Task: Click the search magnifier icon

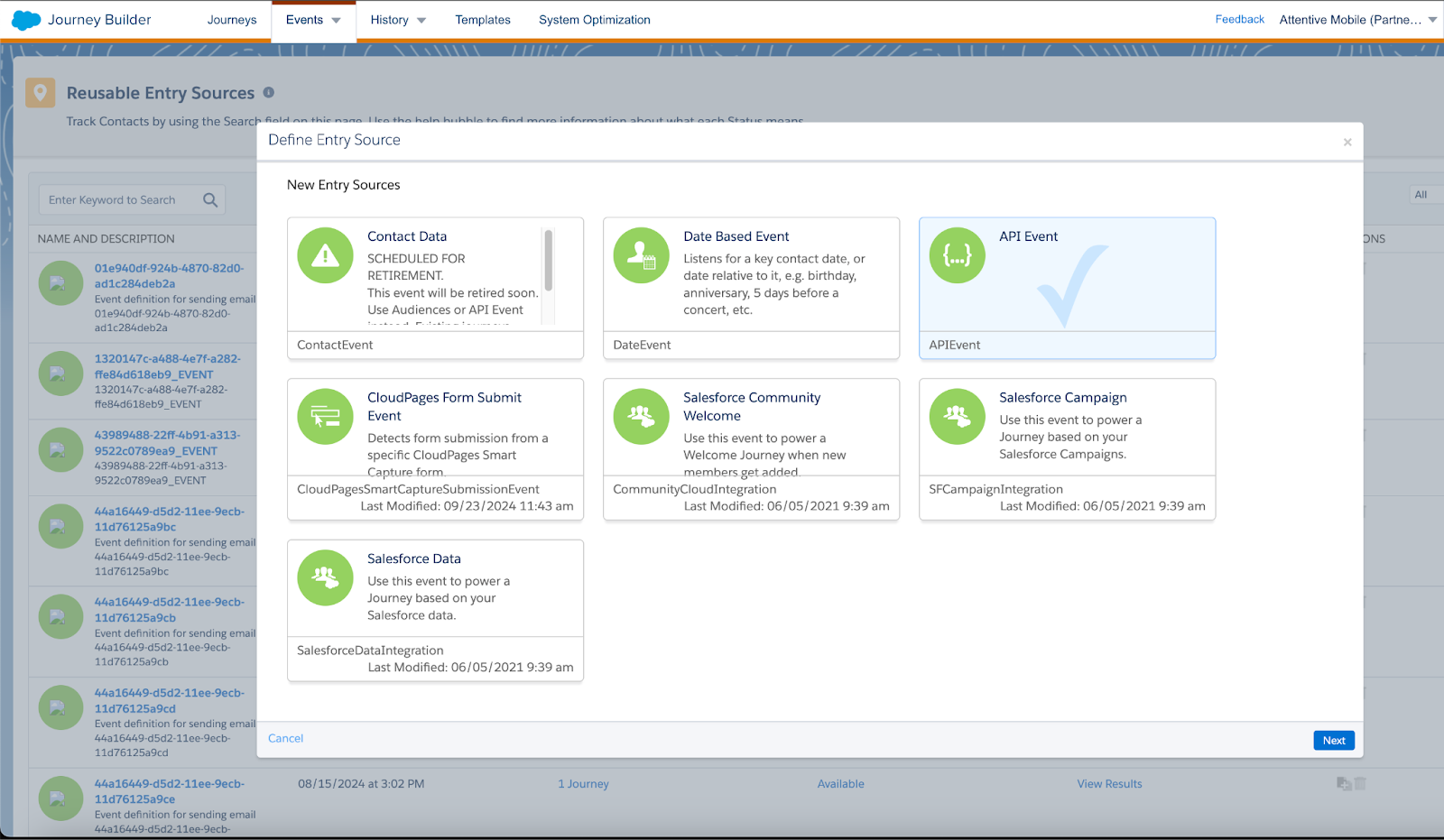Action: click(210, 200)
